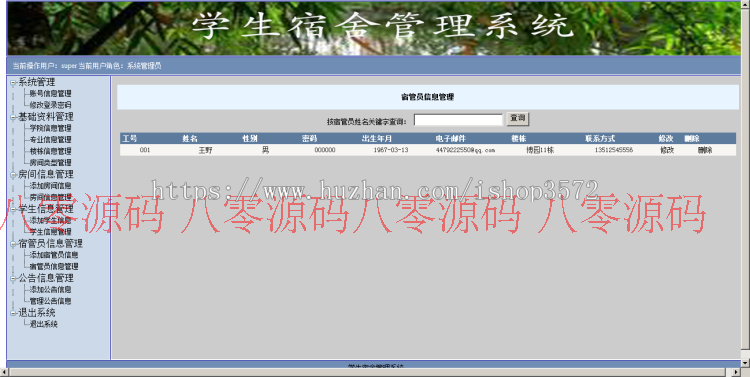Click the 退出系统 sub-item link
The image size is (750, 377).
point(44,324)
